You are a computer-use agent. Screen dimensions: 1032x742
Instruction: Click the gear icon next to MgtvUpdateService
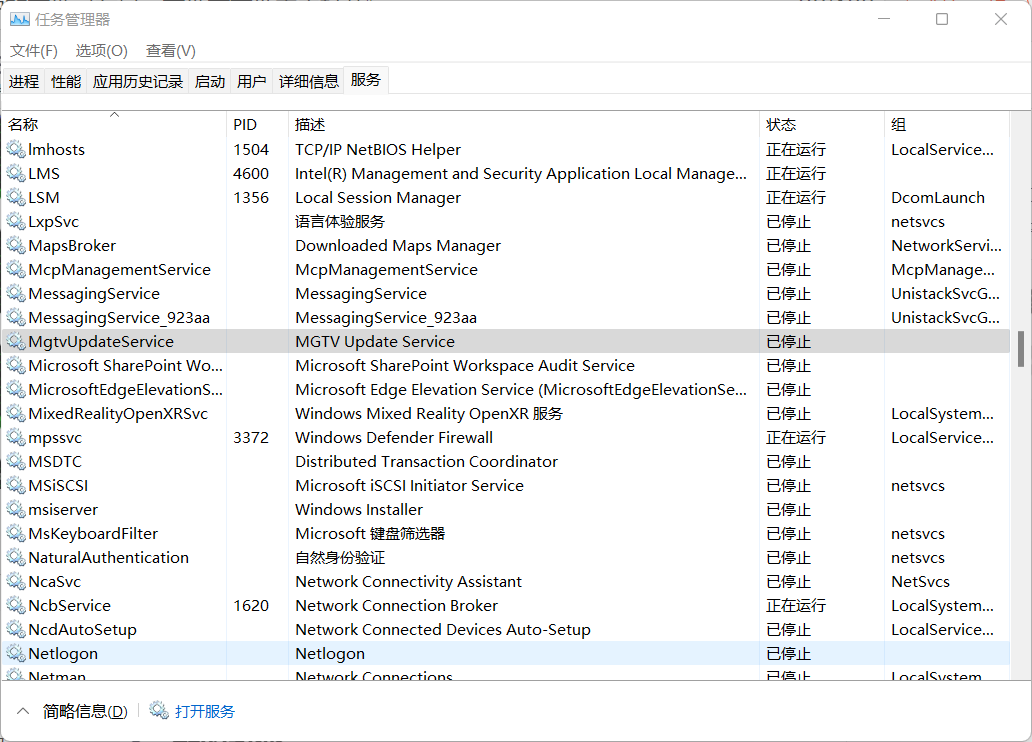coord(15,342)
